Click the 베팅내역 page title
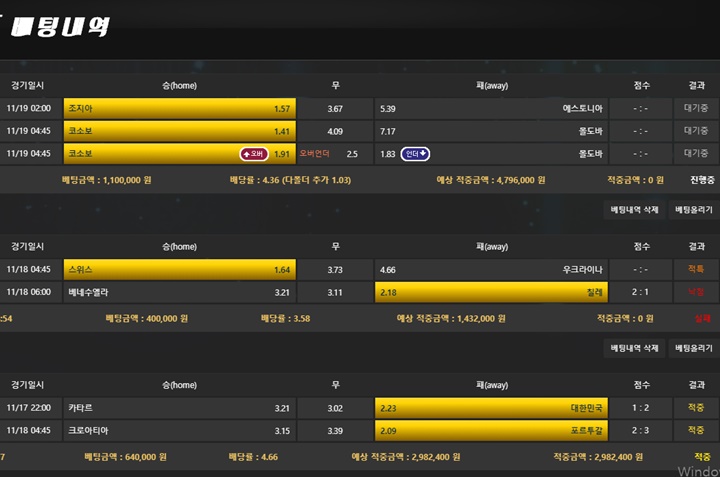The image size is (720, 477). pos(60,27)
